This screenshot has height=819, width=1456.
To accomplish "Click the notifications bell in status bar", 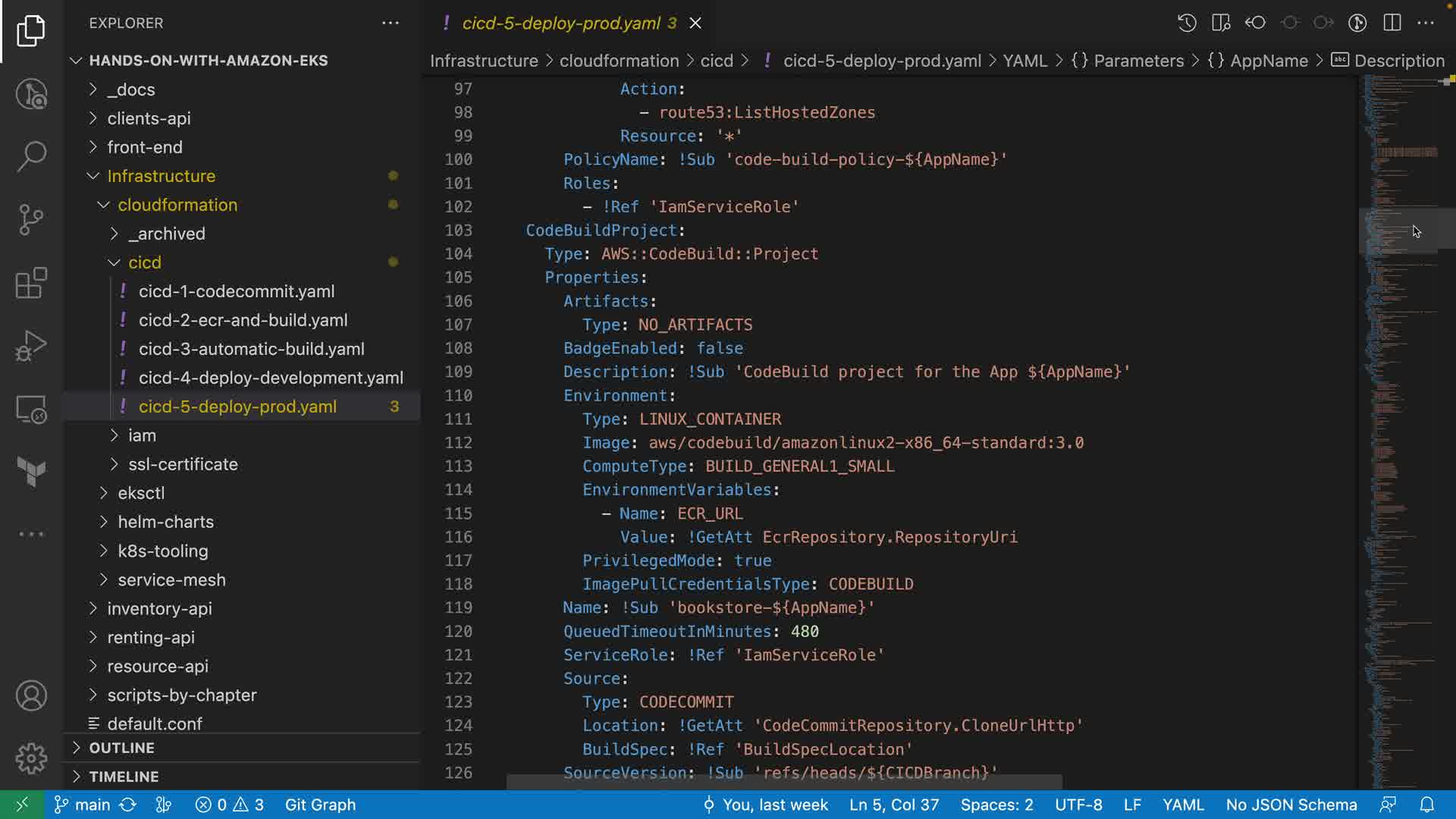I will tap(1426, 805).
